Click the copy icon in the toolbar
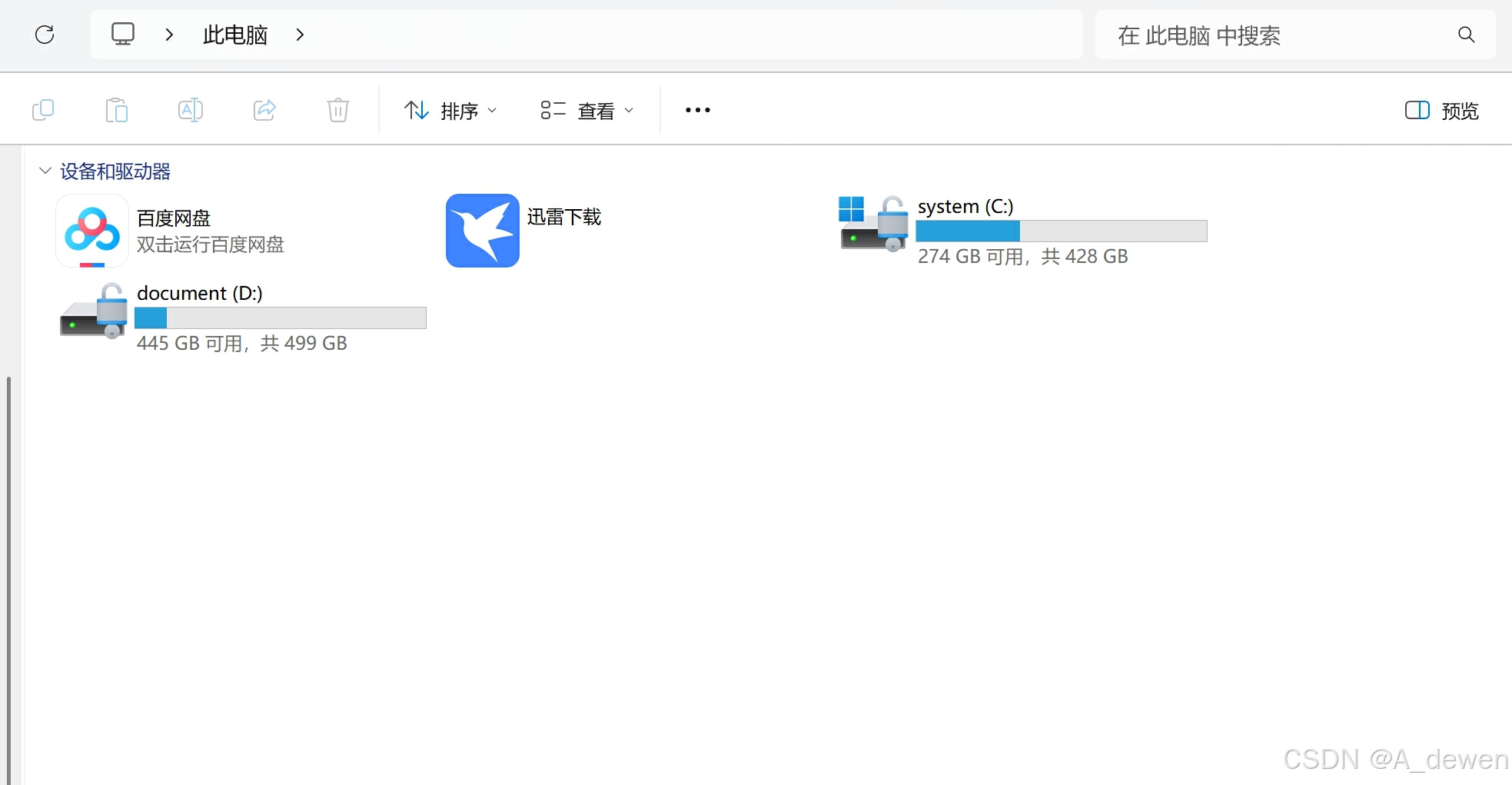This screenshot has height=785, width=1512. (43, 110)
